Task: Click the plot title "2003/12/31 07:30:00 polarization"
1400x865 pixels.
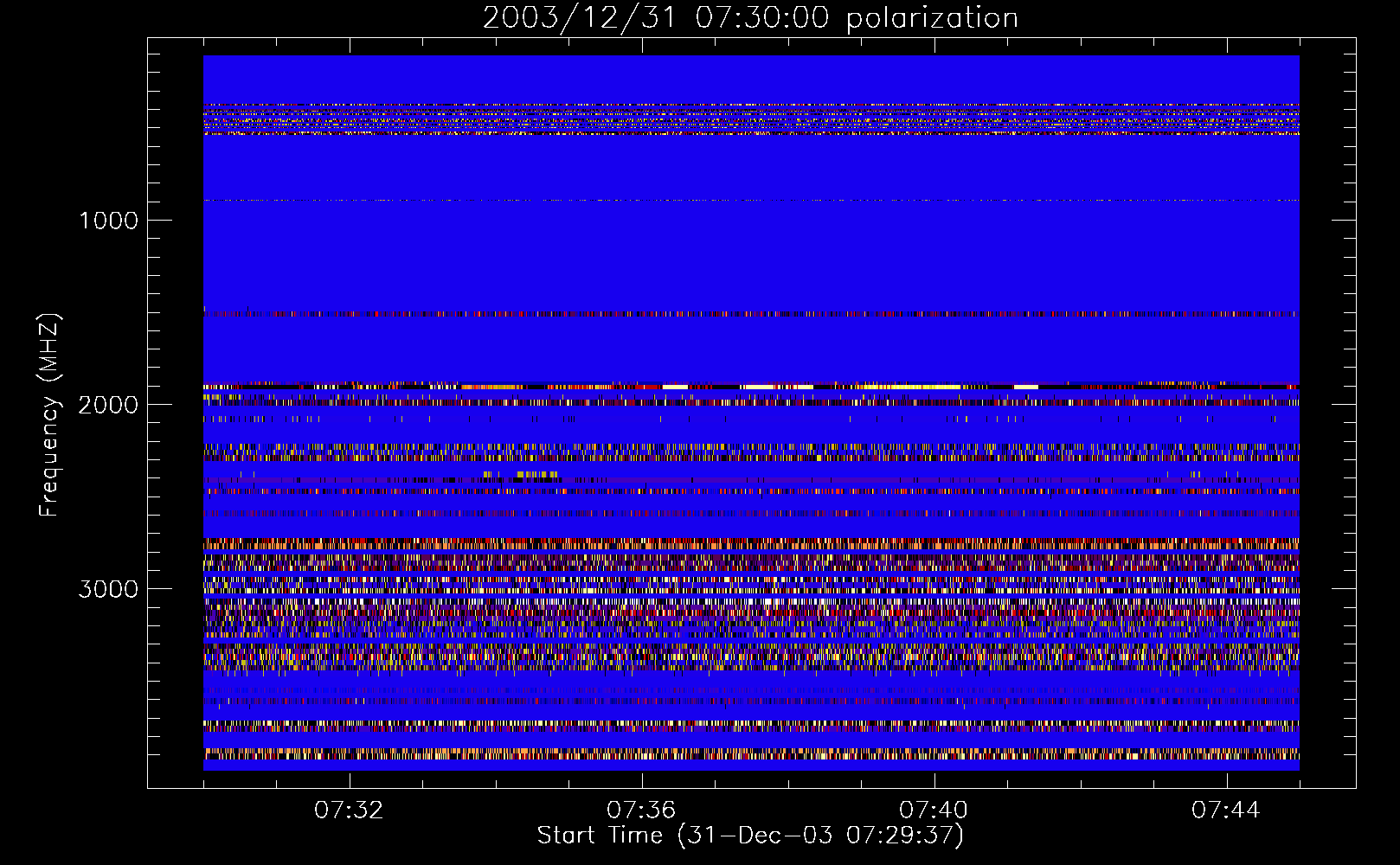Action: [750, 18]
